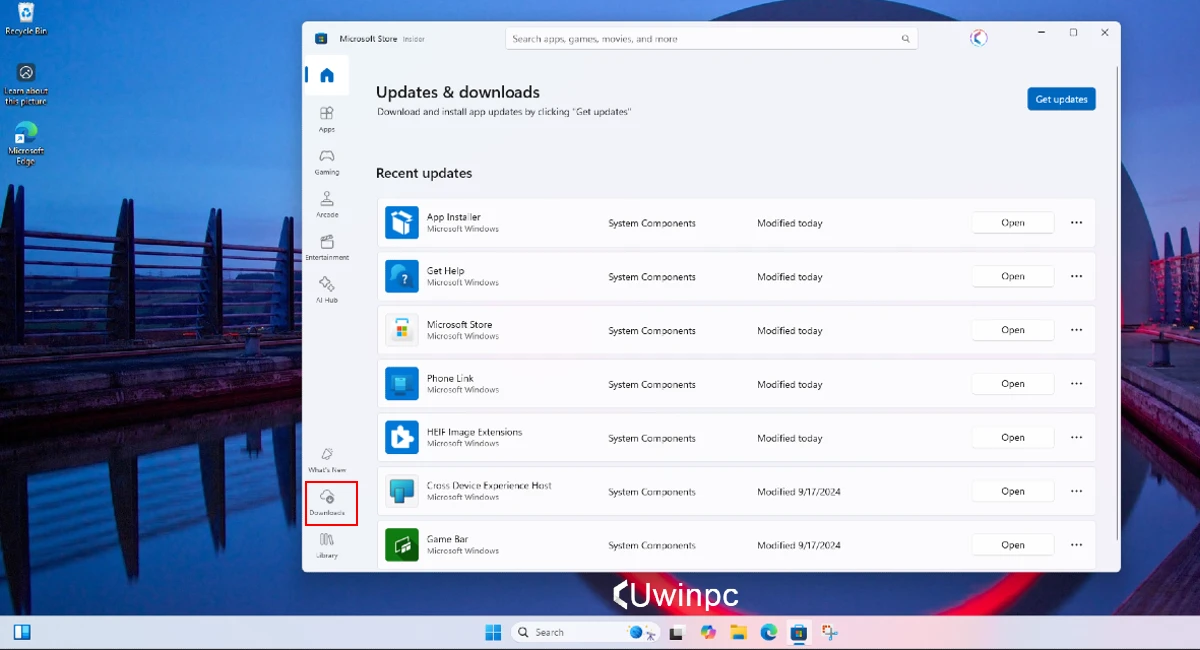Screen dimensions: 1200x650
Task: Click the Cross Device Experience Host icon
Action: point(402,491)
